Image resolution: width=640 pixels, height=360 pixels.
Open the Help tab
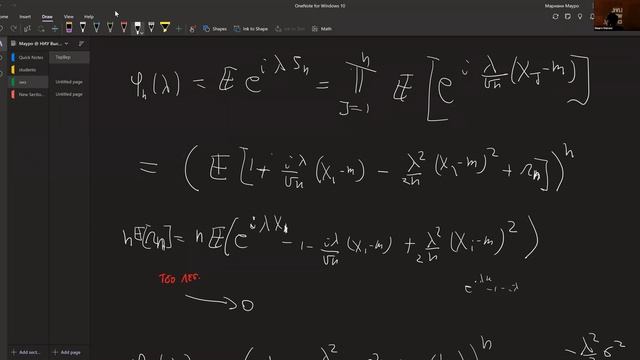click(89, 17)
